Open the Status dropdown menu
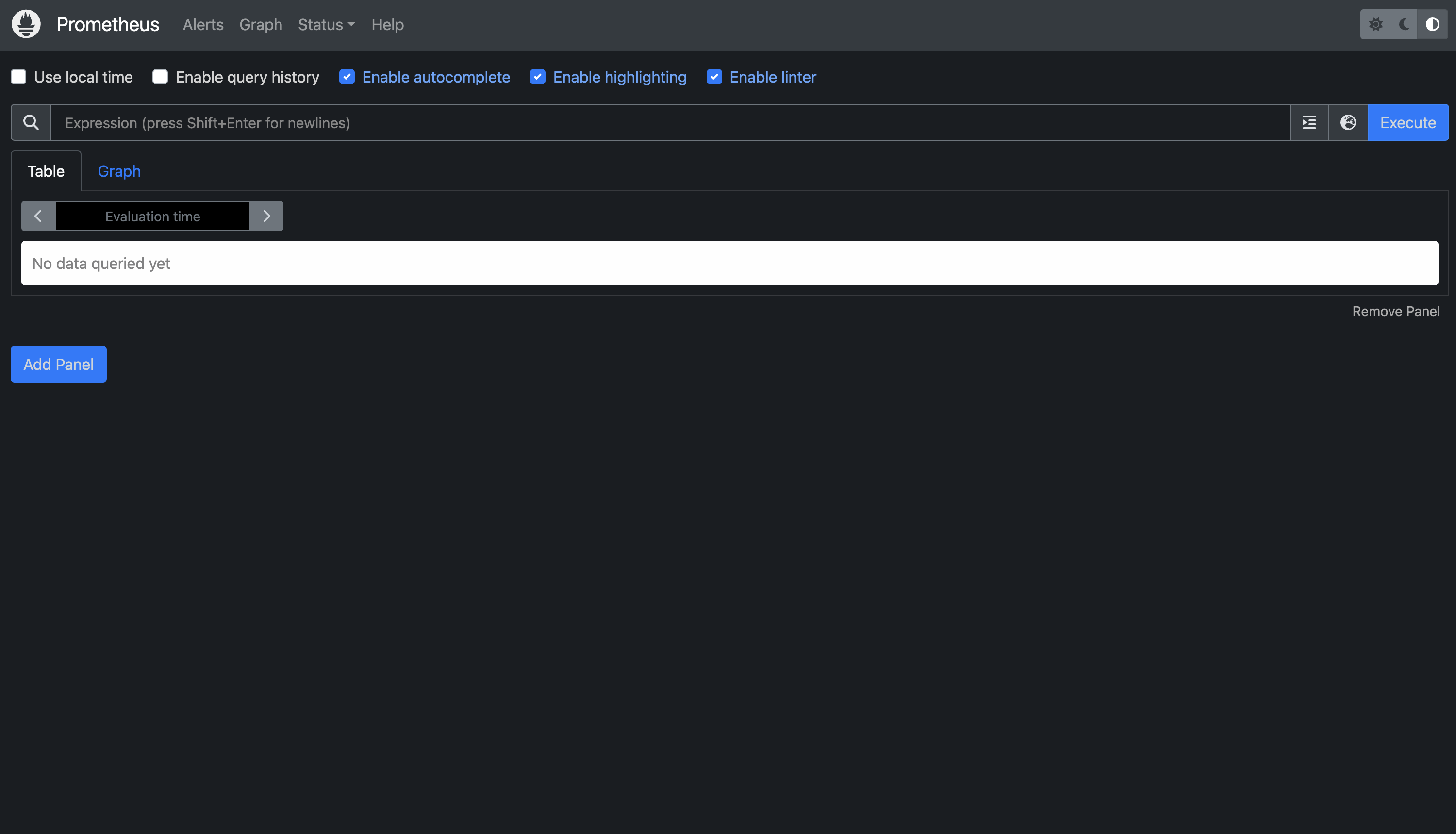This screenshot has width=1456, height=834. (326, 25)
